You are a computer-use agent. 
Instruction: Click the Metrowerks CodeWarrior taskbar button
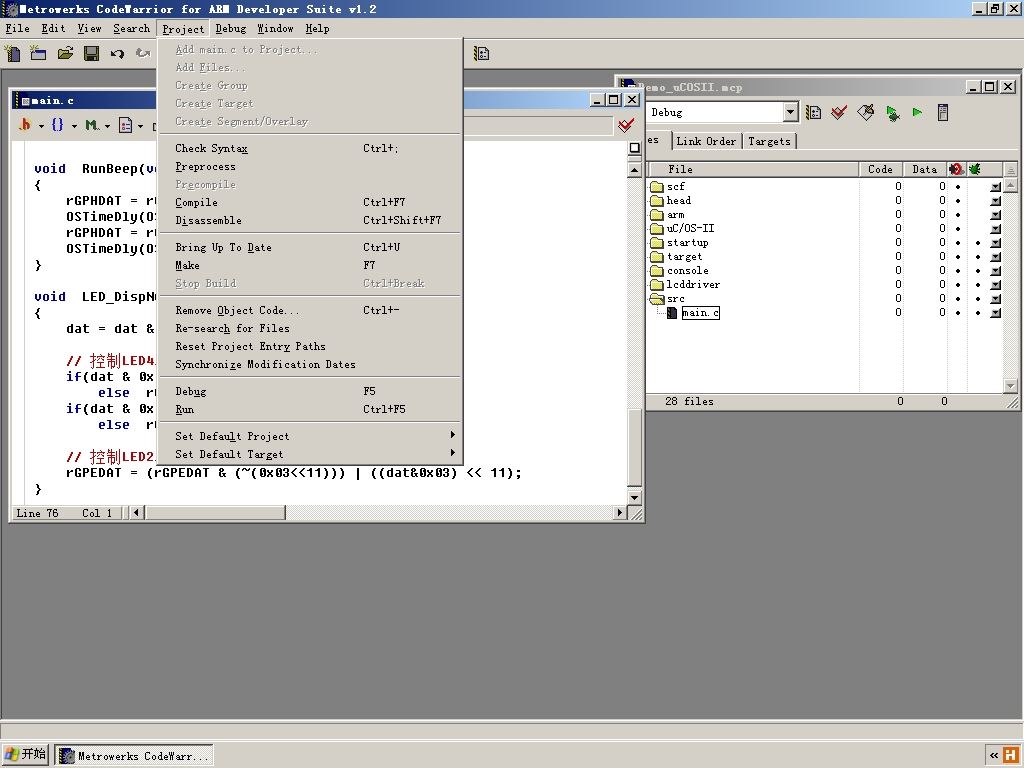click(x=134, y=756)
